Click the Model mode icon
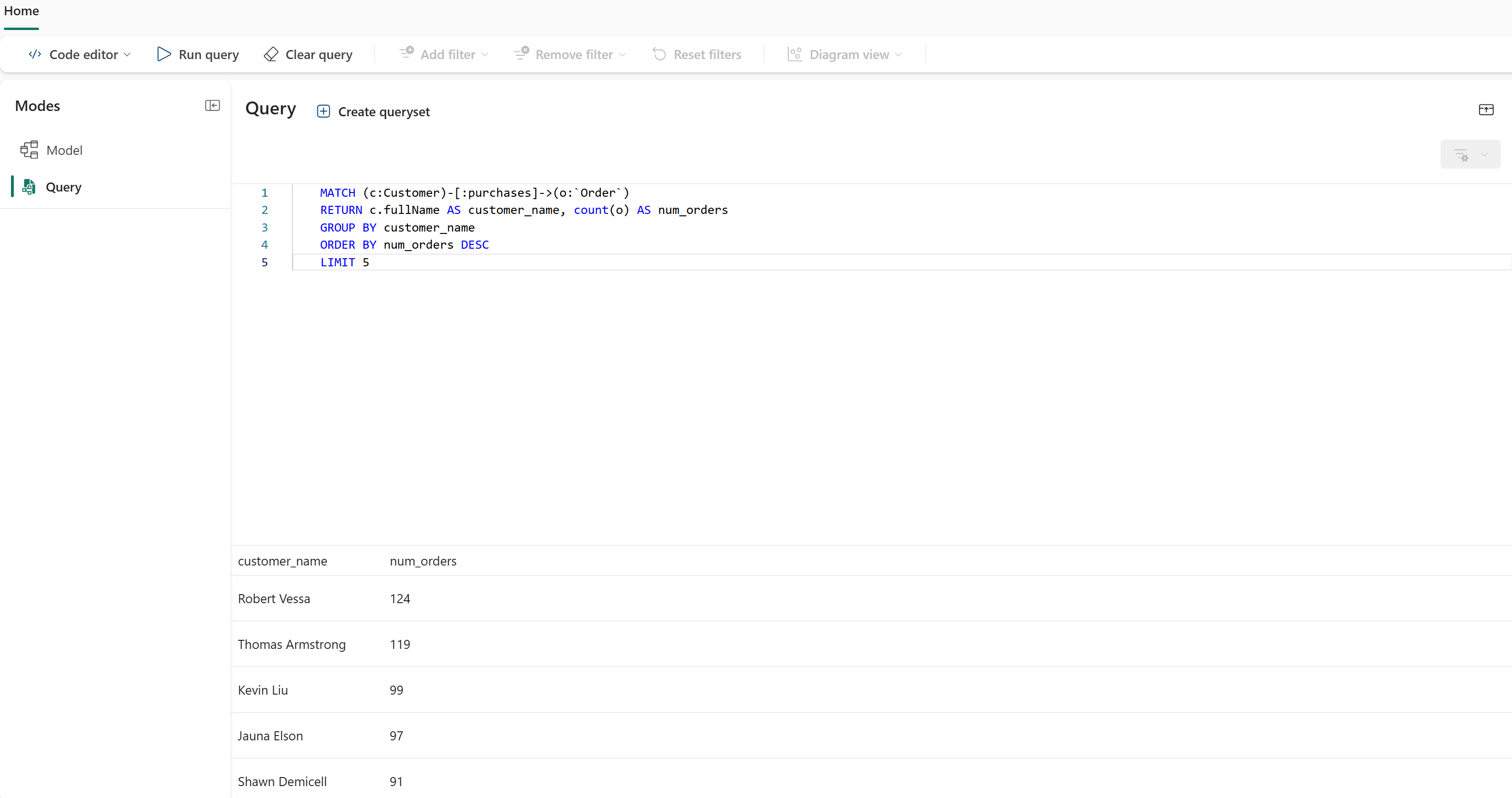The height and width of the screenshot is (798, 1512). coord(30,151)
